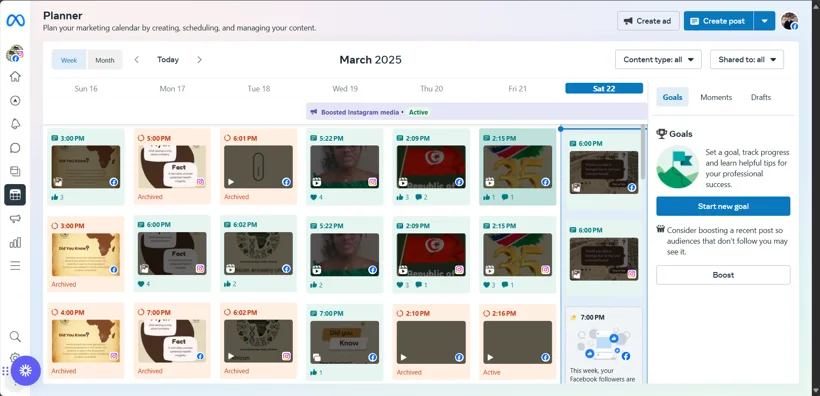
Task: Go to next week arrow
Action: coord(199,60)
